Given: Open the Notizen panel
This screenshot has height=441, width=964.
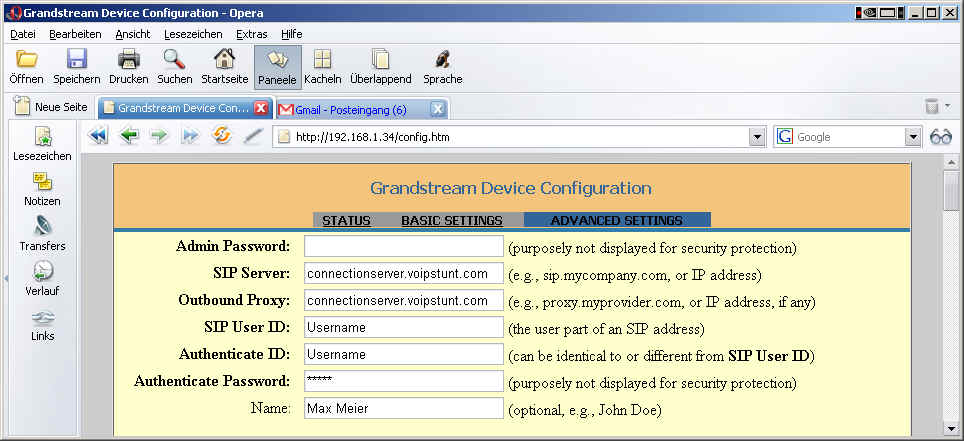Looking at the screenshot, I should [x=42, y=189].
